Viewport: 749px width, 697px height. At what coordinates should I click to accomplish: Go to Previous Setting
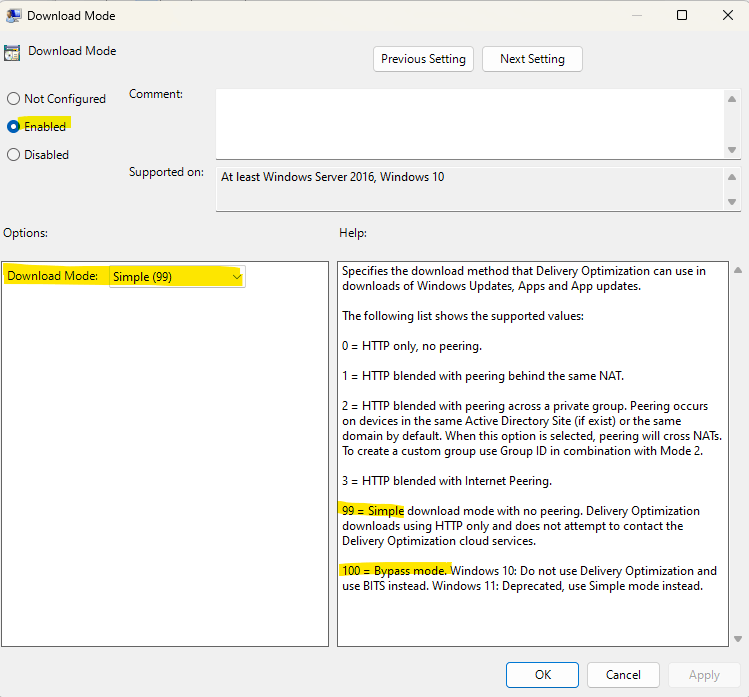(423, 59)
